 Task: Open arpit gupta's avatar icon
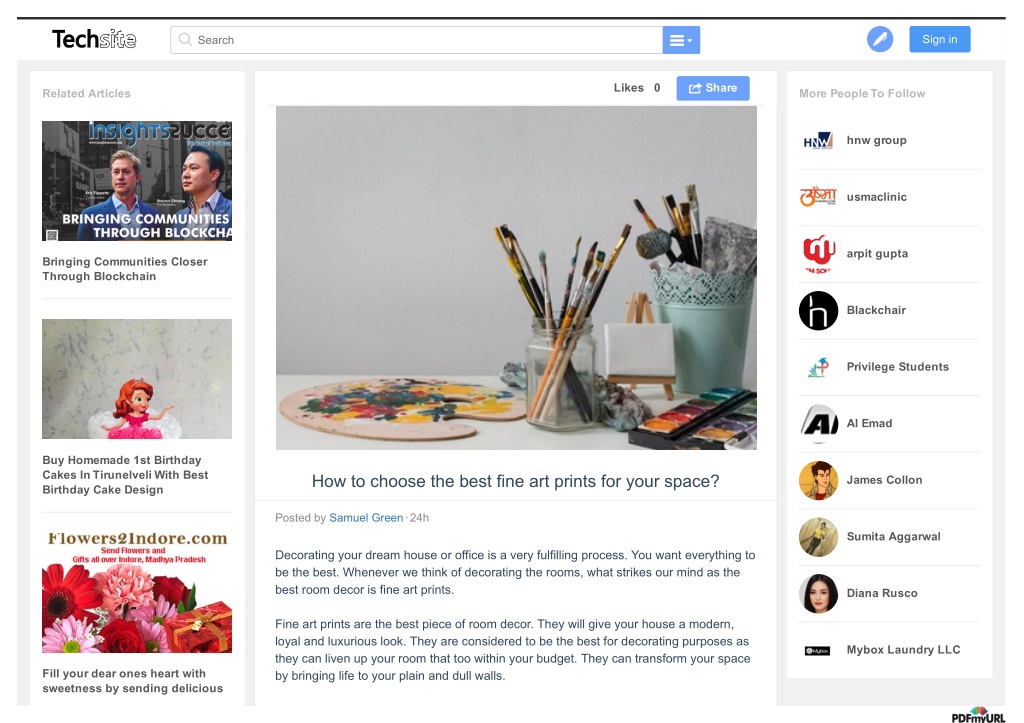coord(818,253)
